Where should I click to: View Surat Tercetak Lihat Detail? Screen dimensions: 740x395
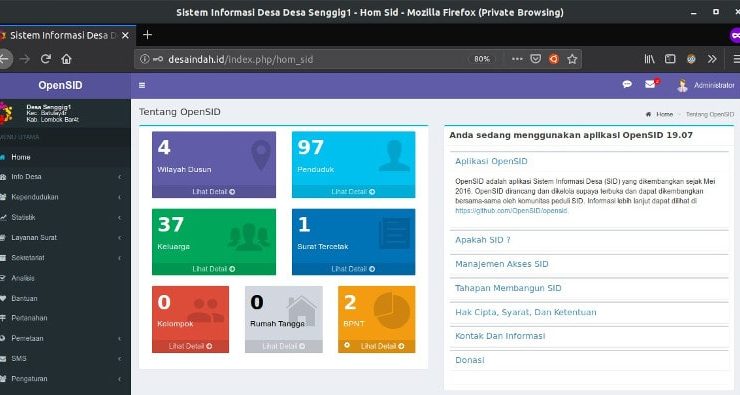click(x=353, y=269)
